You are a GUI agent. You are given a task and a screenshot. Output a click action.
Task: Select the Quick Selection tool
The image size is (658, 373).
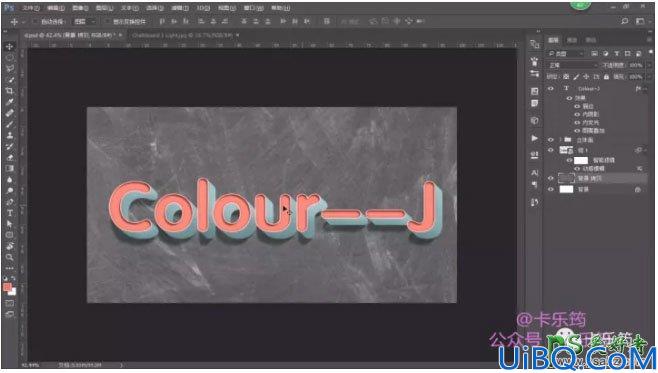[x=9, y=80]
